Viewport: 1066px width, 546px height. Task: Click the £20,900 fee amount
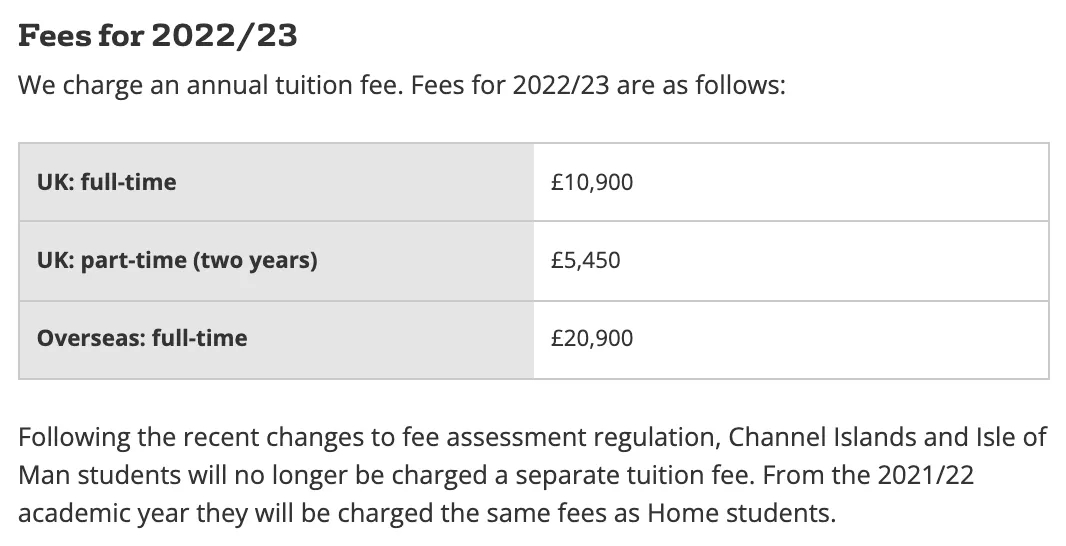coord(592,338)
